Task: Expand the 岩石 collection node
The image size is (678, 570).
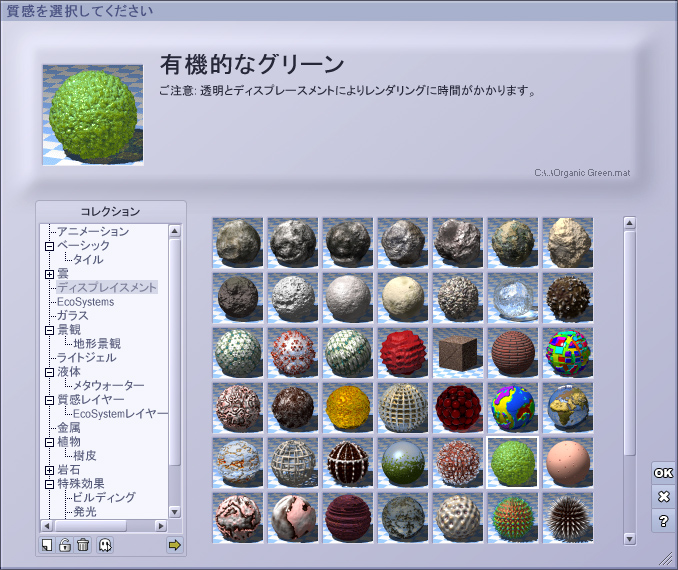Action: pos(49,470)
